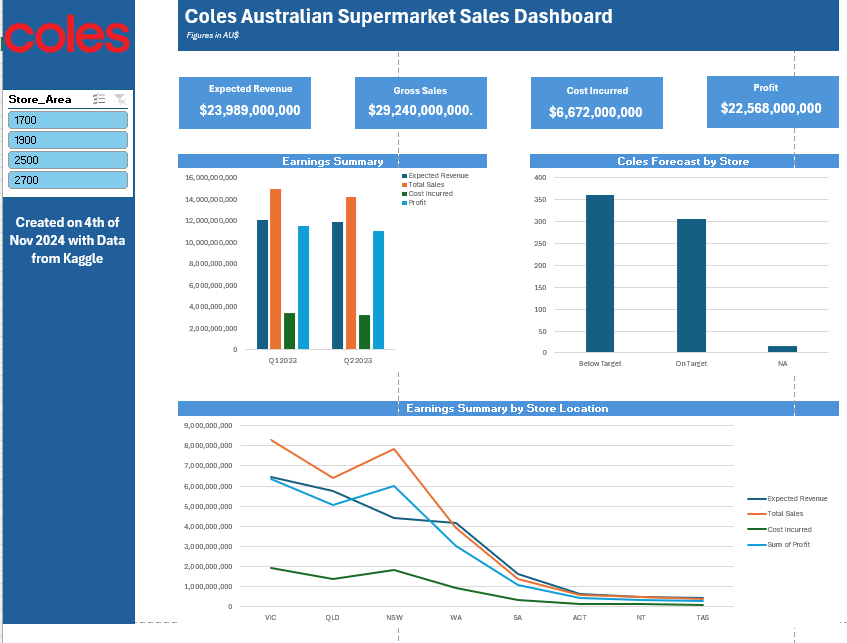
Task: Select Cost Incurred green legend swatch in bar chart
Action: tap(404, 193)
